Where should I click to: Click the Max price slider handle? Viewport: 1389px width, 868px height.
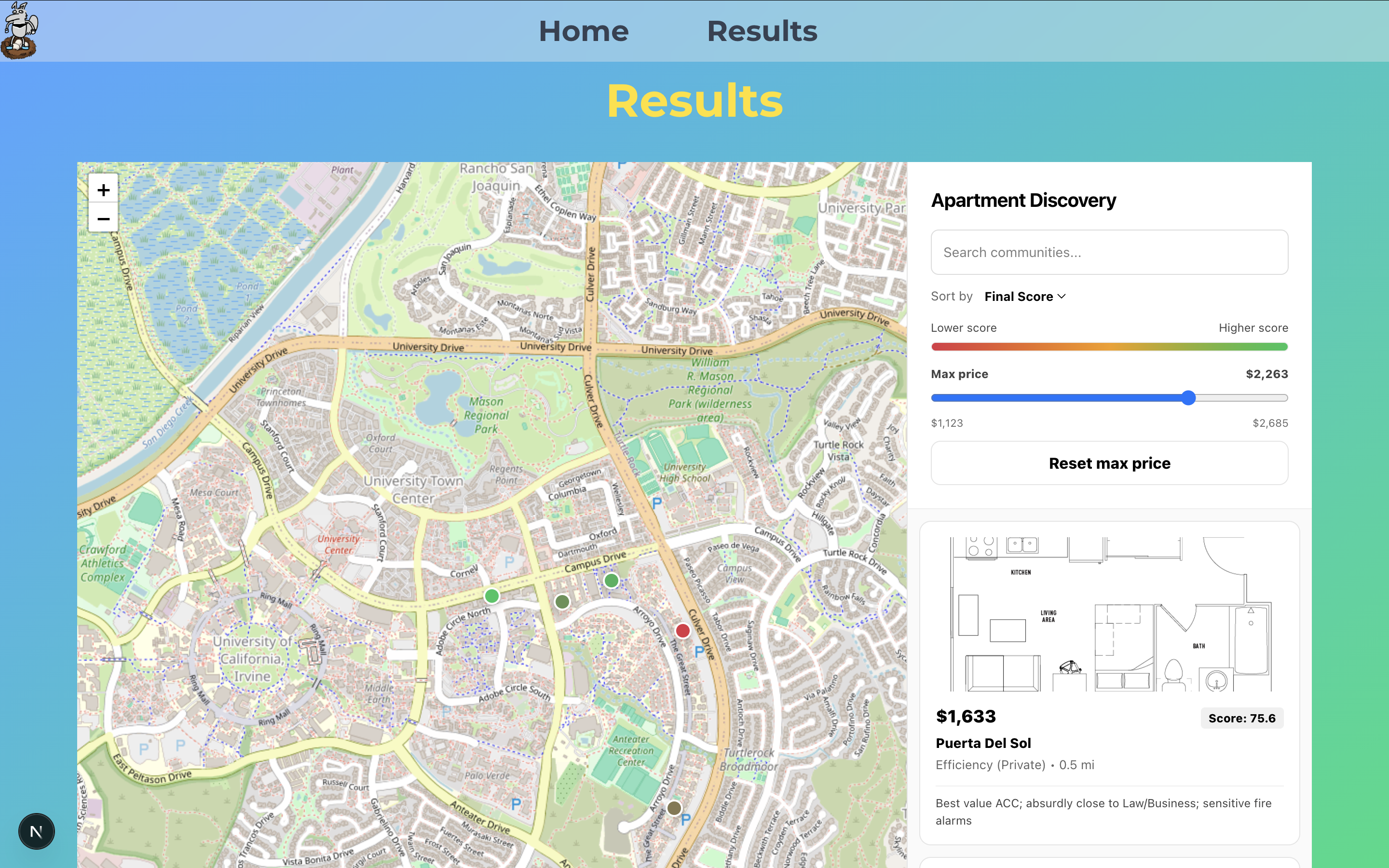pyautogui.click(x=1188, y=398)
